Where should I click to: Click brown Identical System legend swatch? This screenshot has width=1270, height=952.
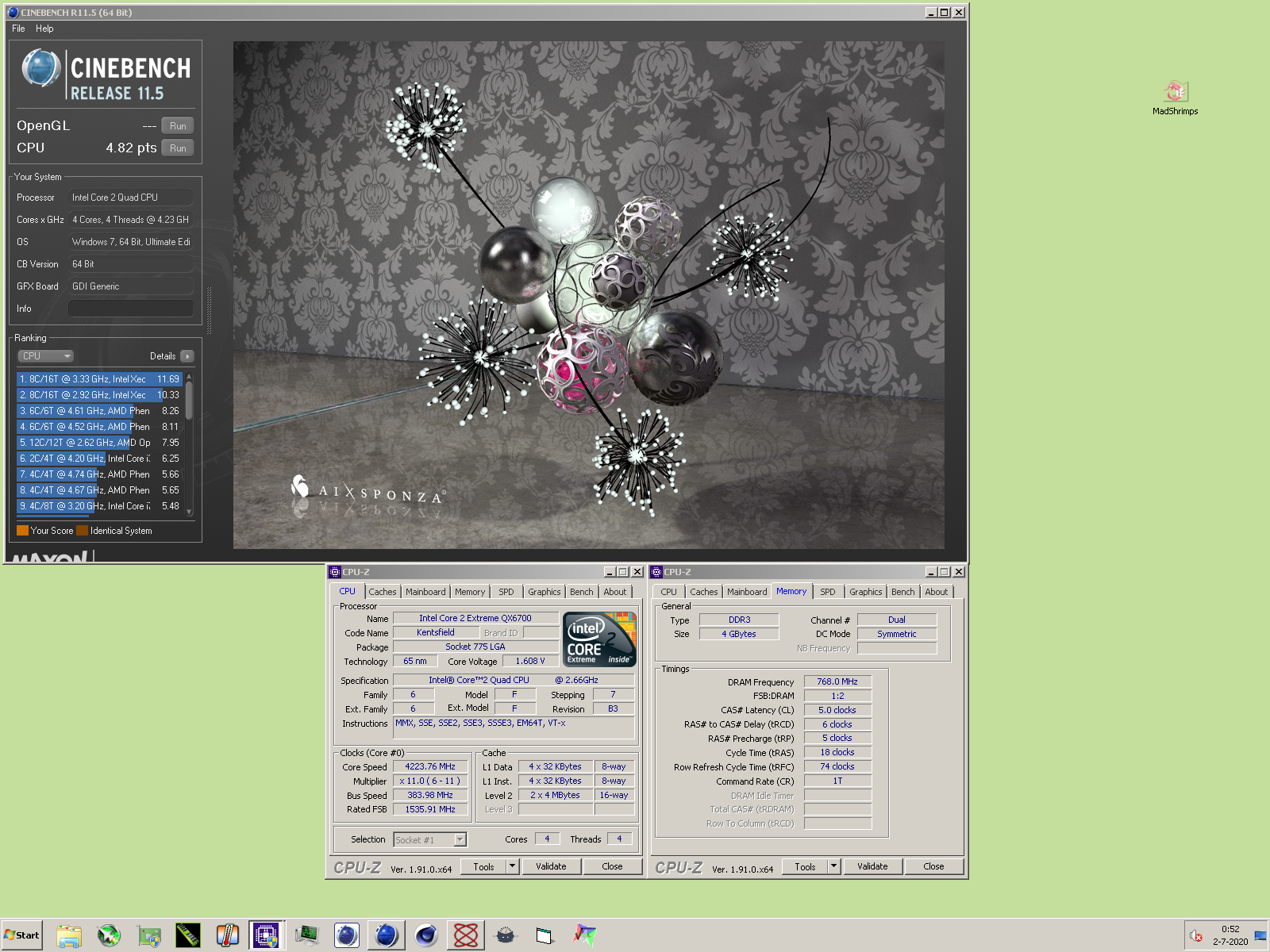[x=82, y=530]
